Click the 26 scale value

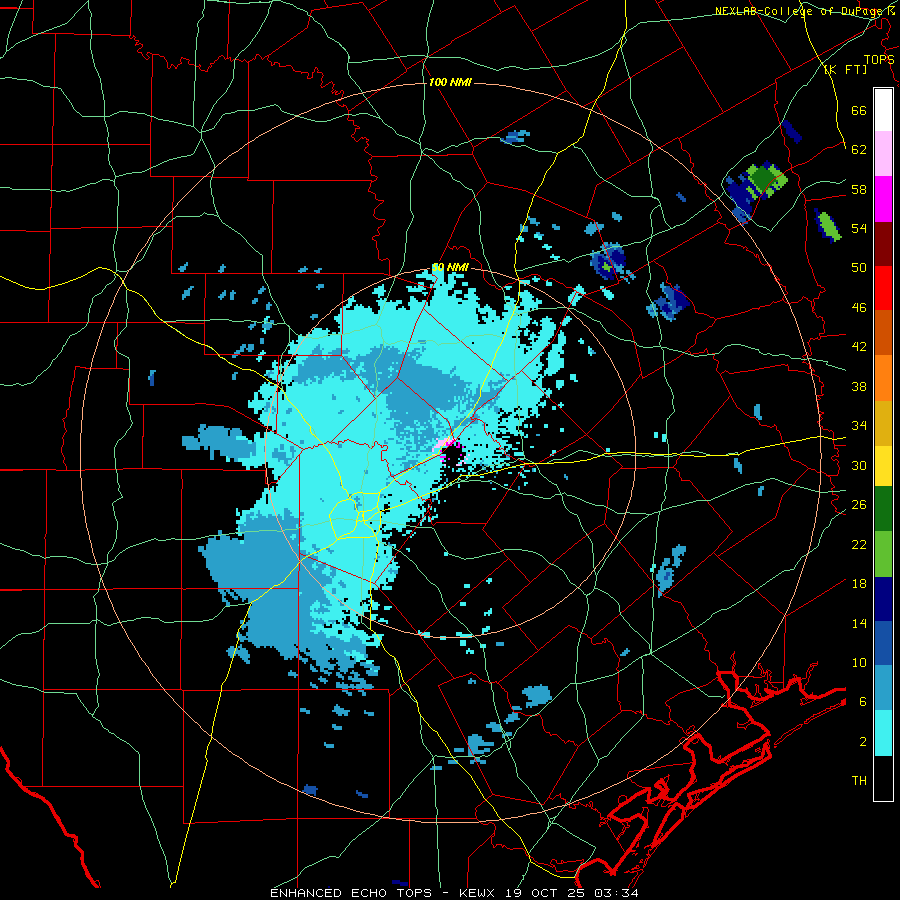859,505
